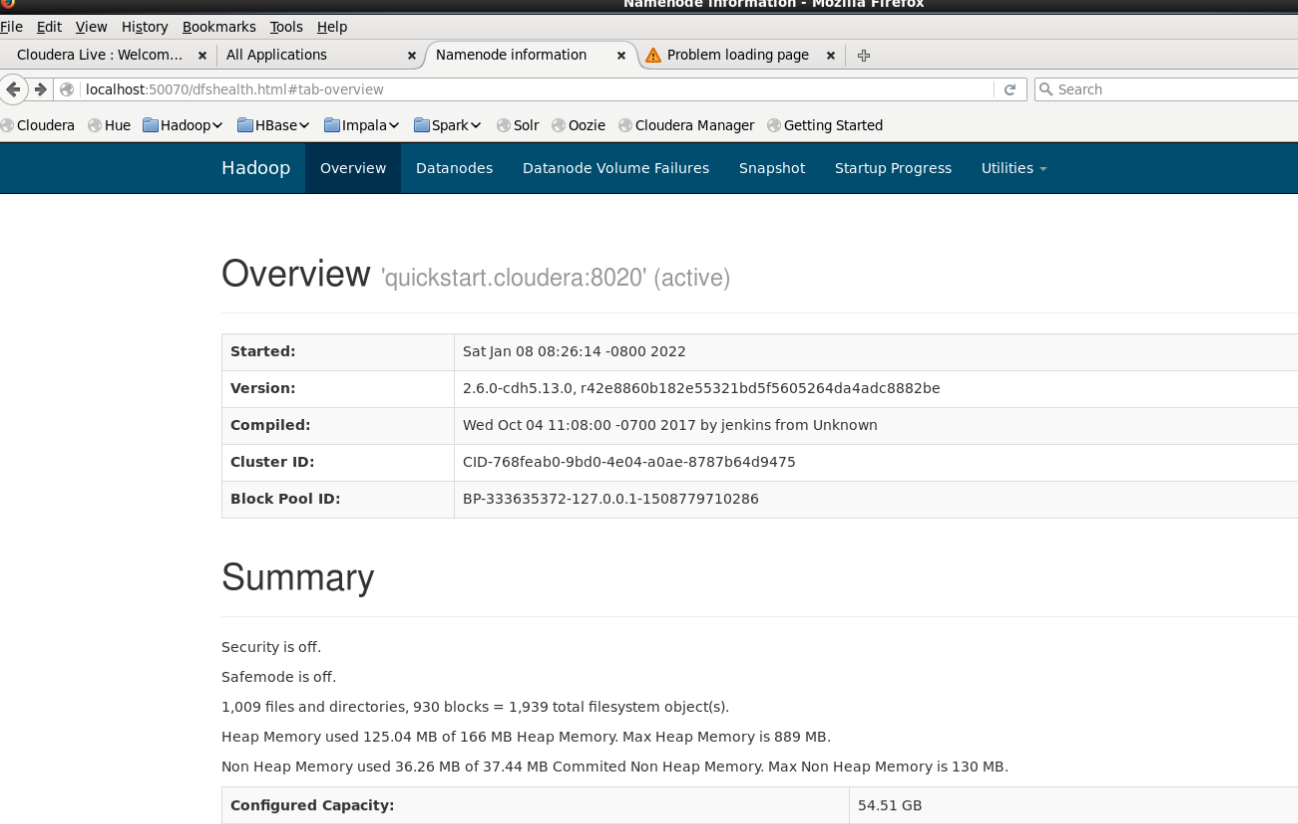
Task: Expand the Hadoop bookmarks folder
Action: pyautogui.click(x=182, y=125)
